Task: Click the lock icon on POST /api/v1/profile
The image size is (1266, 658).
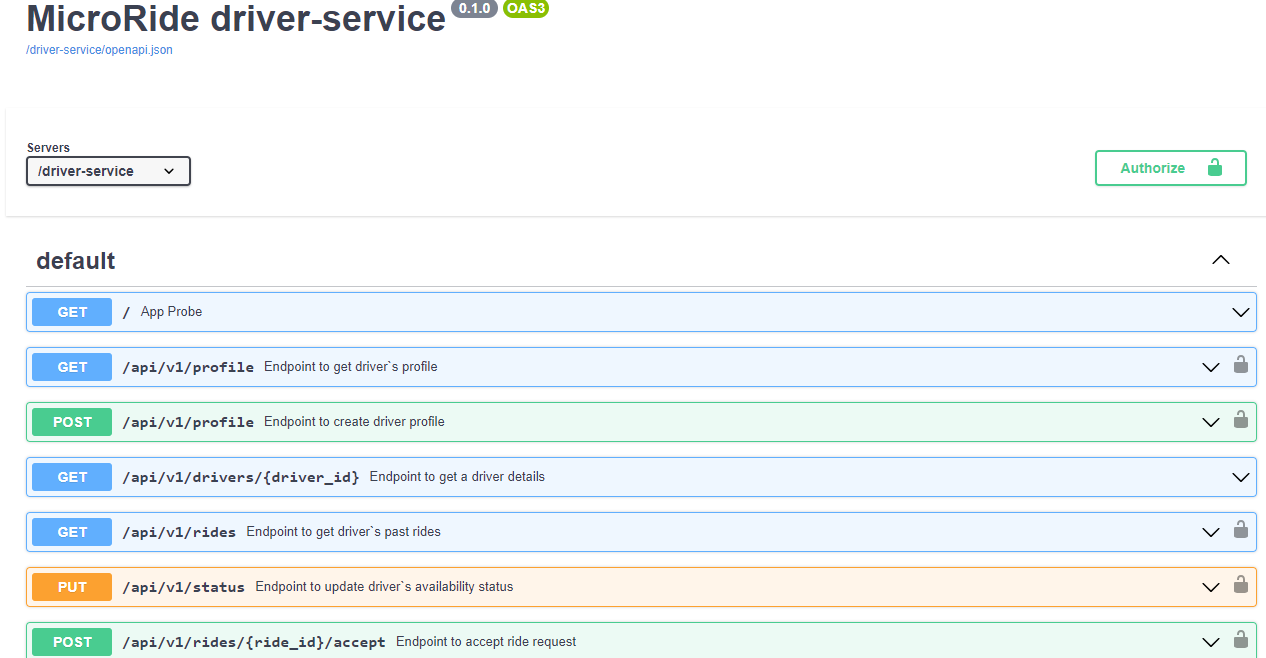Action: 1241,420
